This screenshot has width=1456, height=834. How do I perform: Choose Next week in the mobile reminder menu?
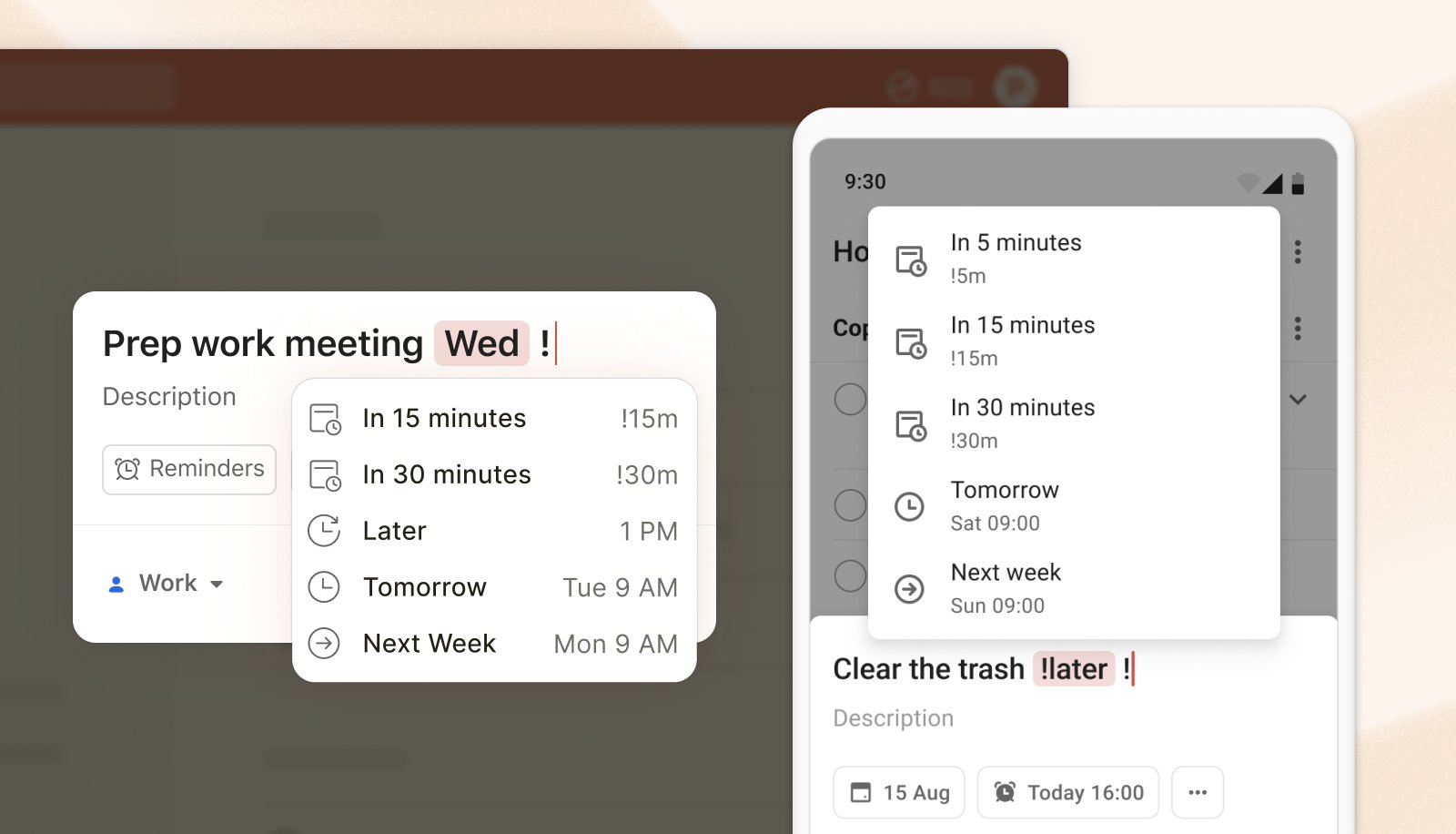1006,587
